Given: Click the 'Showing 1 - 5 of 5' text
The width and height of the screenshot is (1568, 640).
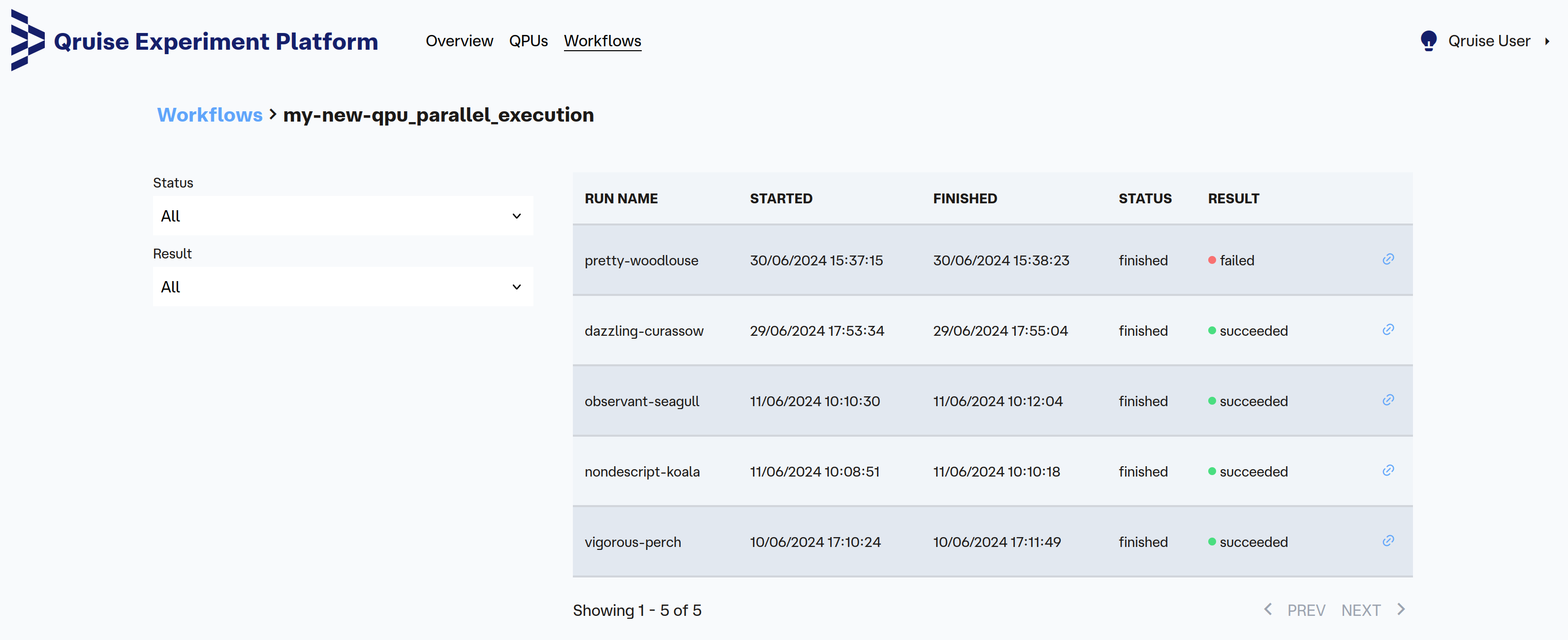Looking at the screenshot, I should (x=637, y=610).
